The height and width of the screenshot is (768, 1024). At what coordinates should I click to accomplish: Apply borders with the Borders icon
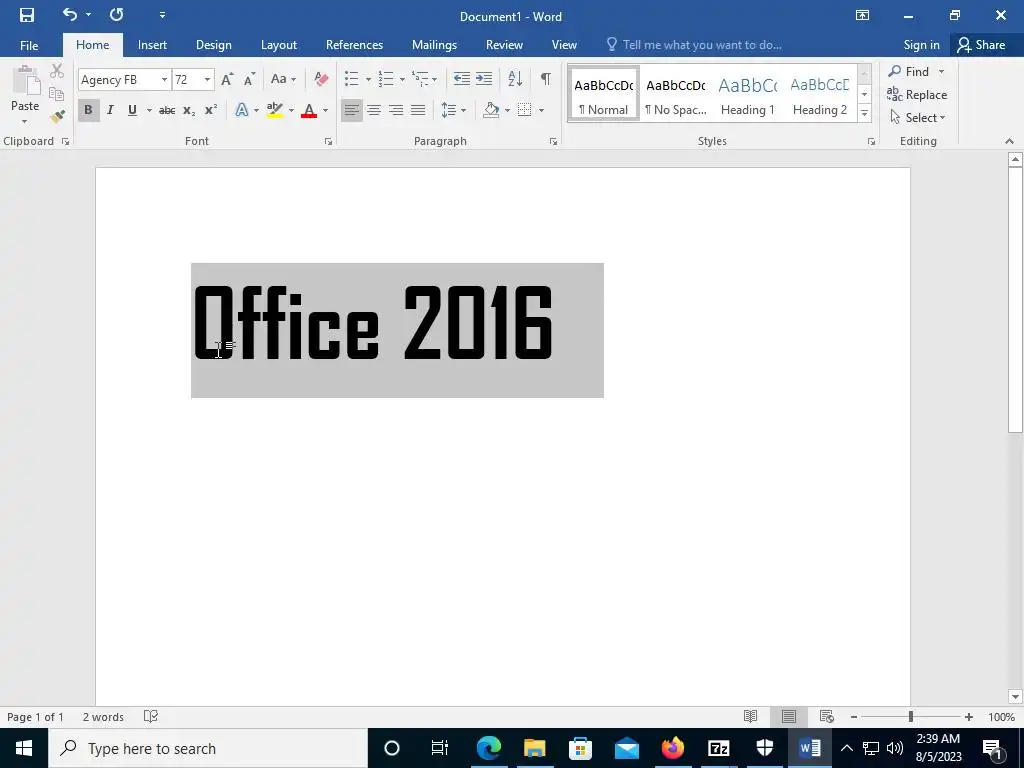(524, 110)
